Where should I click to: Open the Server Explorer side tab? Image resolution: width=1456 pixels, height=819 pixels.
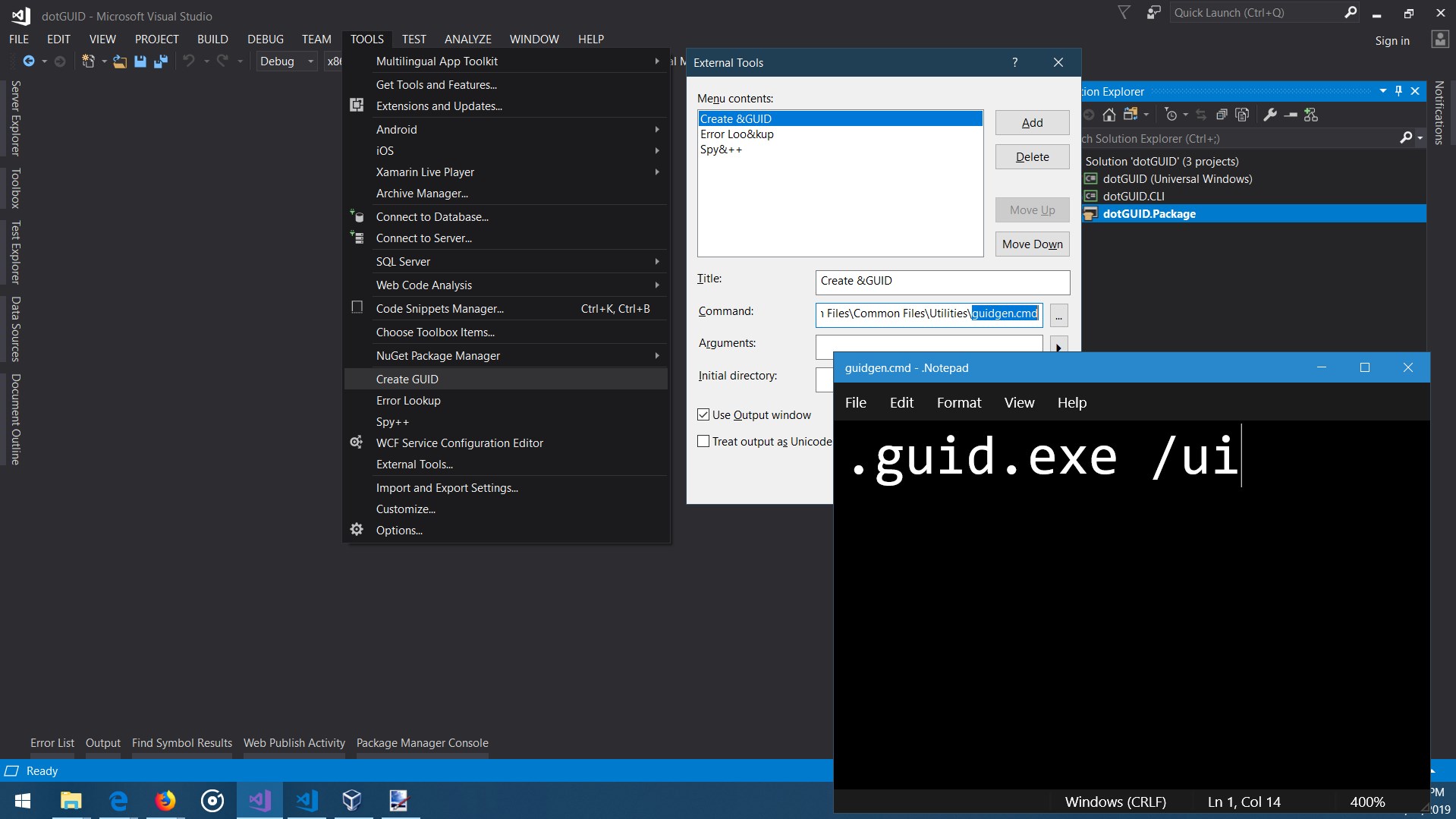point(15,118)
